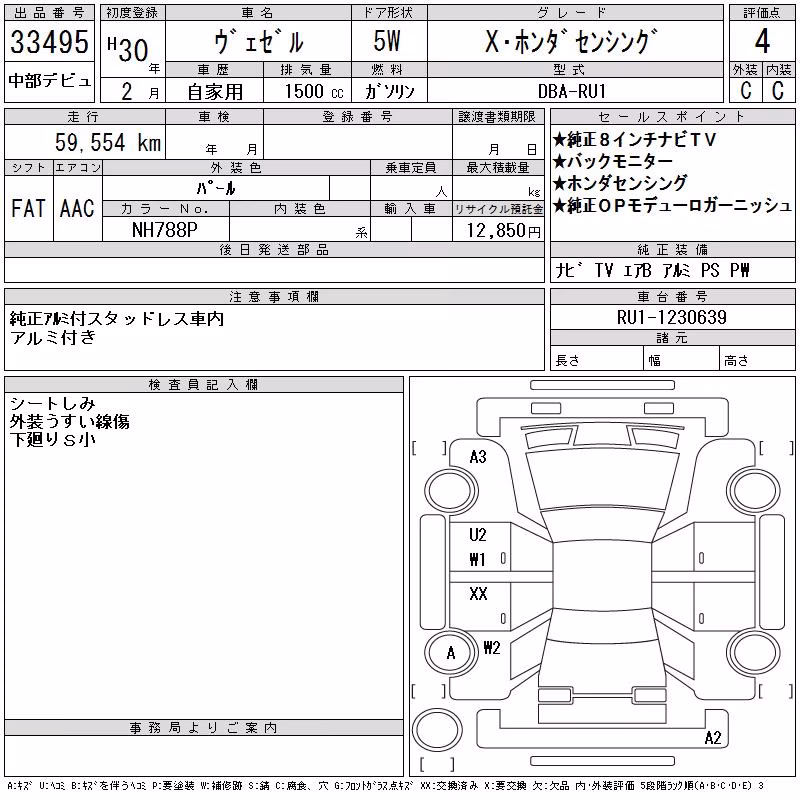Image resolution: width=800 pixels, height=800 pixels.
Task: Click exterior color パール
Action: point(216,188)
